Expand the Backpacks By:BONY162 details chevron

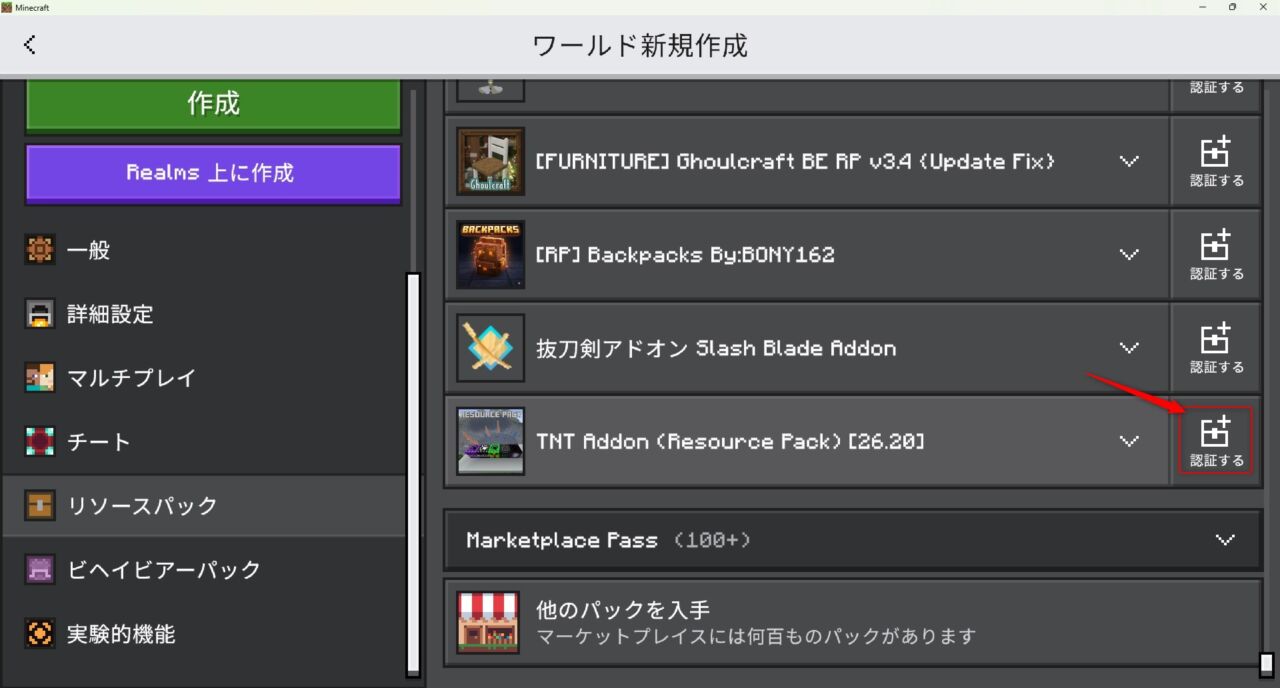1129,254
